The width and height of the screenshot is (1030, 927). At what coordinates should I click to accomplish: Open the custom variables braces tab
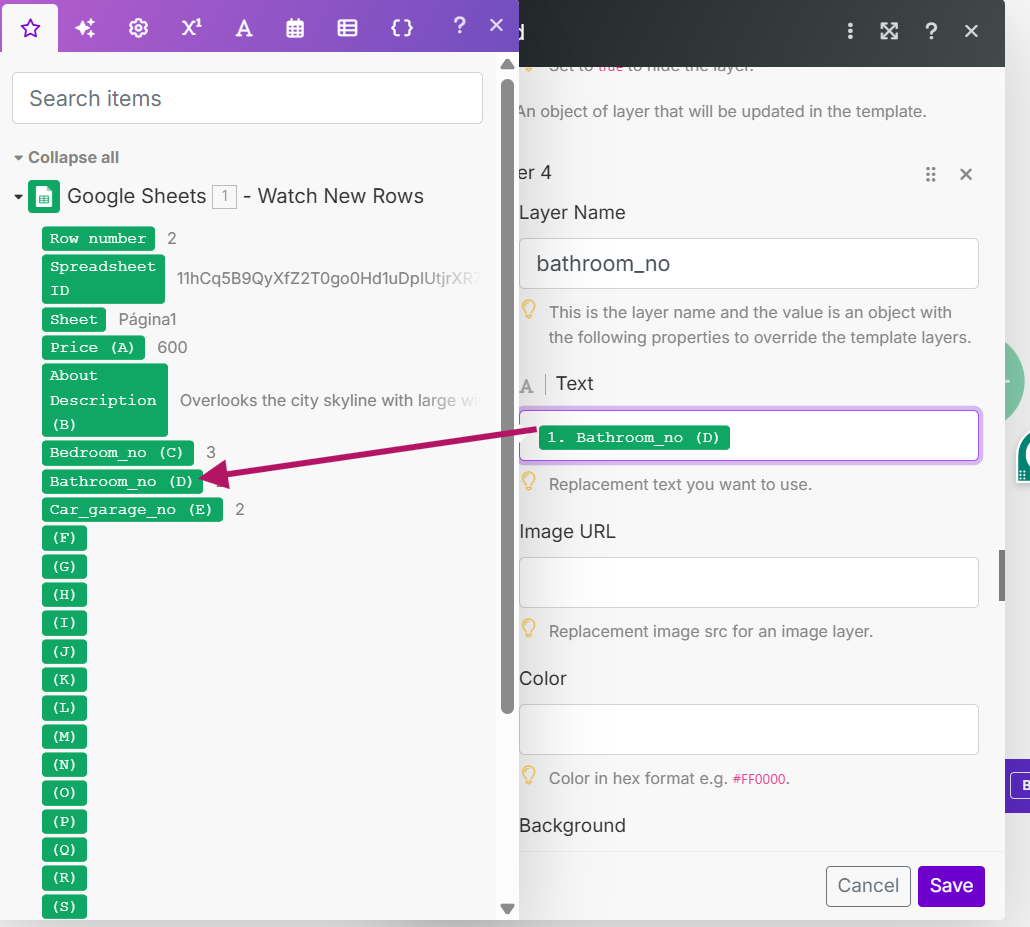click(401, 28)
